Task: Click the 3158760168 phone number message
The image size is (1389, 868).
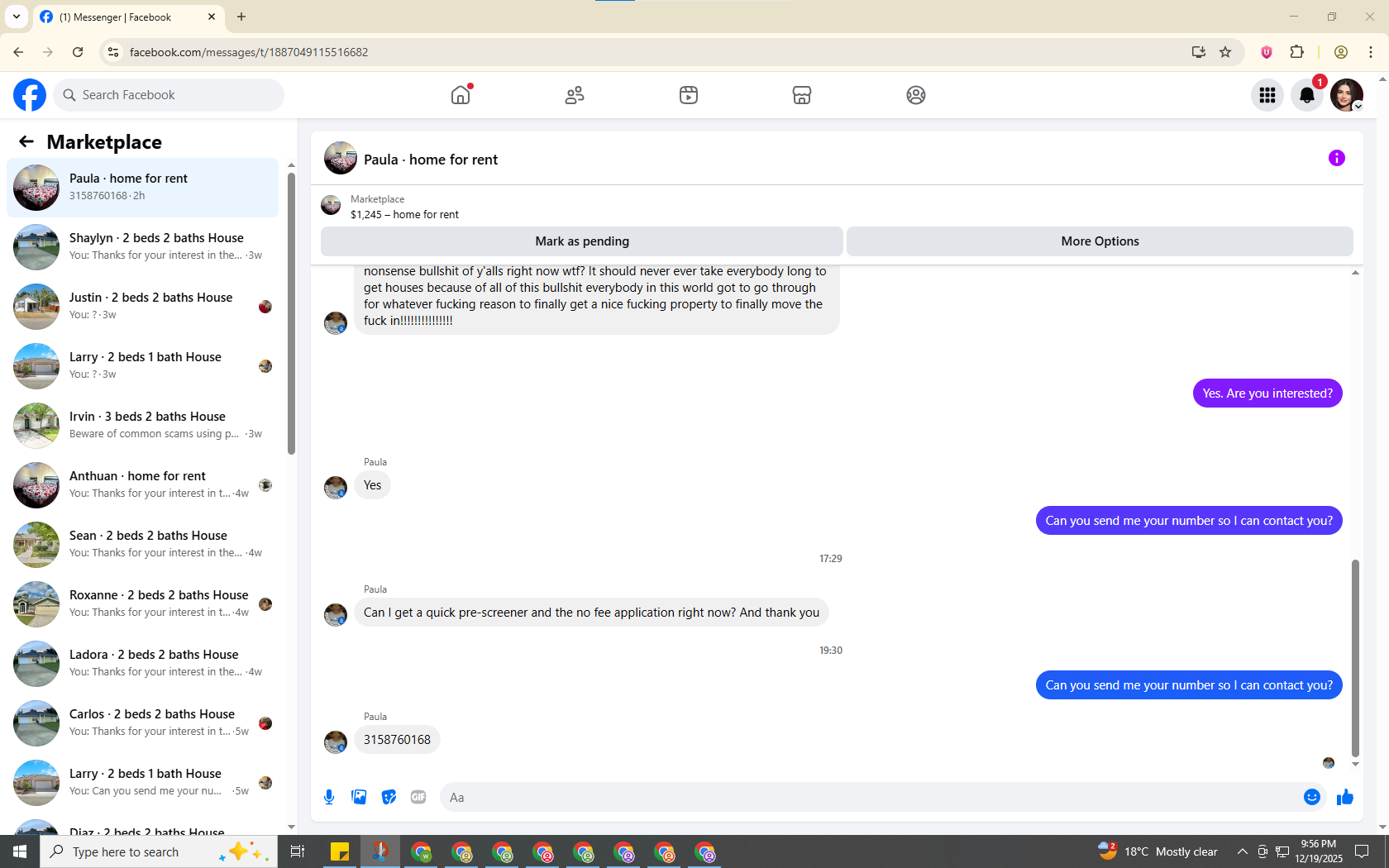Action: tap(397, 740)
